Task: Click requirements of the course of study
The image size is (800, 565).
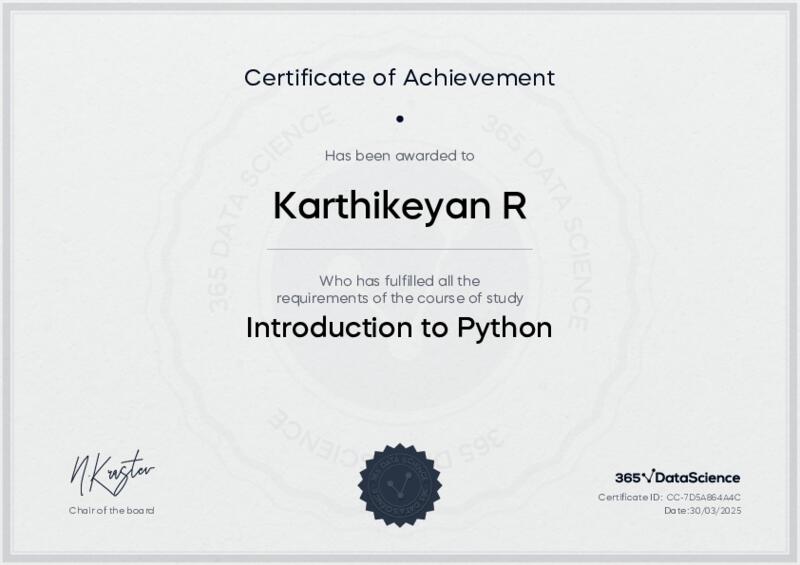Action: pyautogui.click(x=399, y=298)
